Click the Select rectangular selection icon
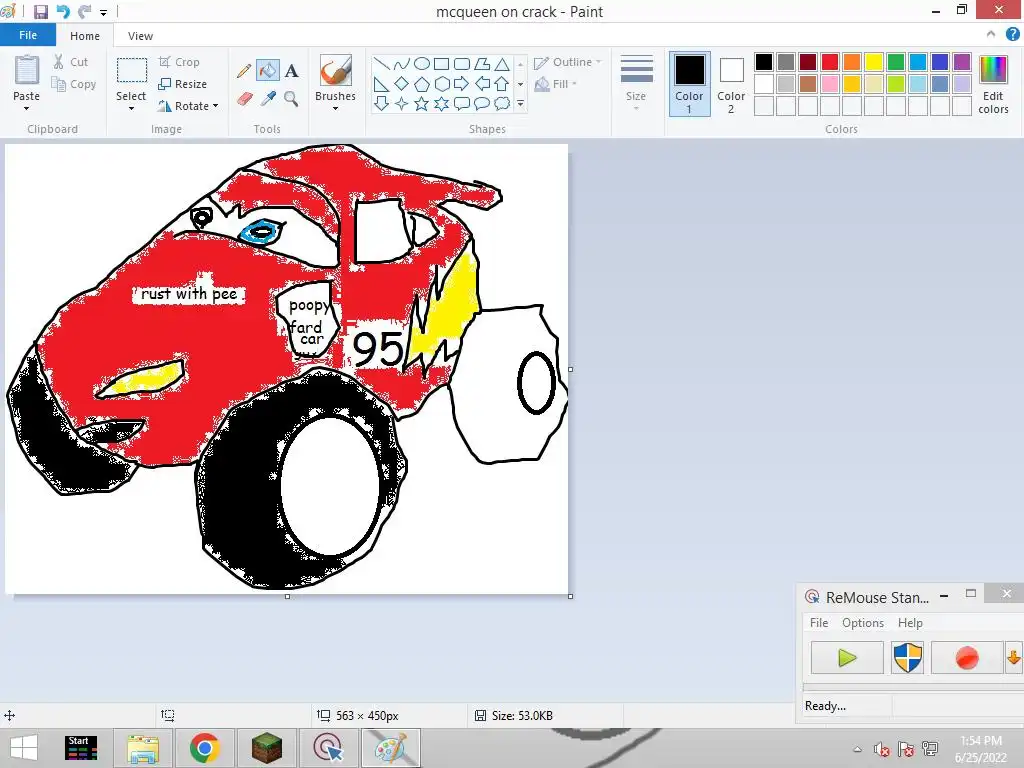The image size is (1024, 768). tap(131, 70)
